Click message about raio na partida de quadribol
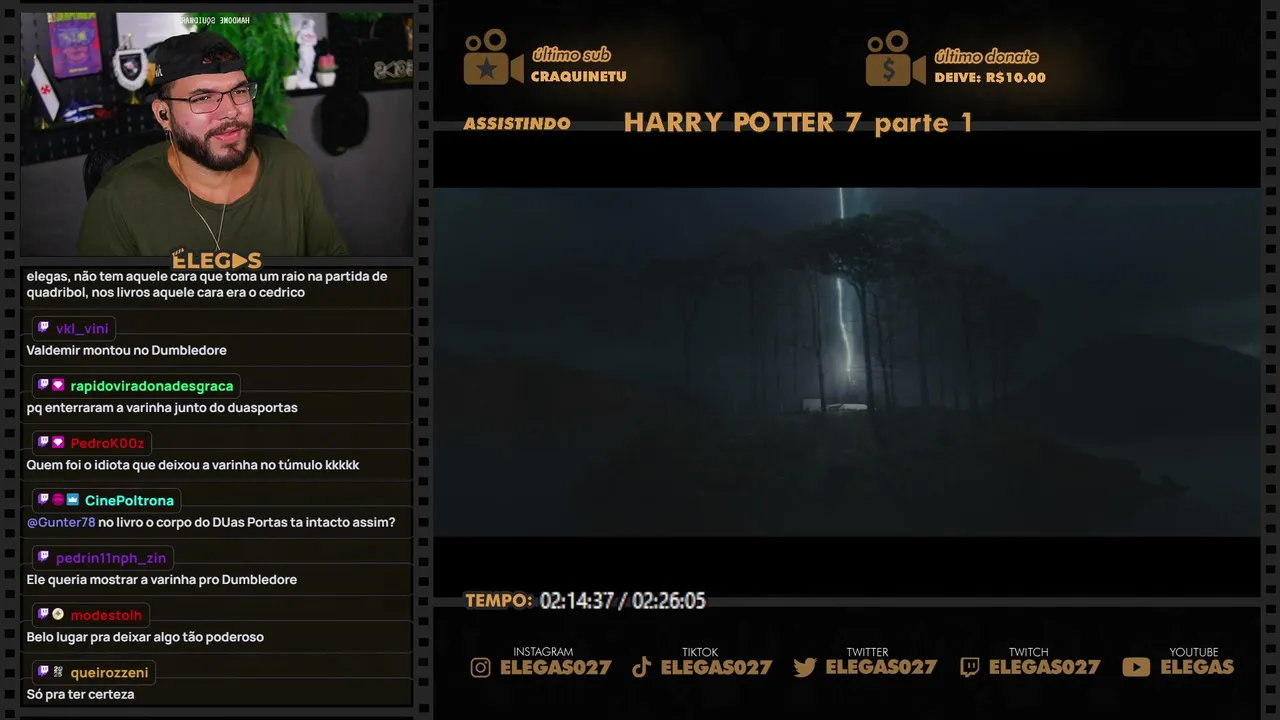The image size is (1280, 720). pos(207,285)
